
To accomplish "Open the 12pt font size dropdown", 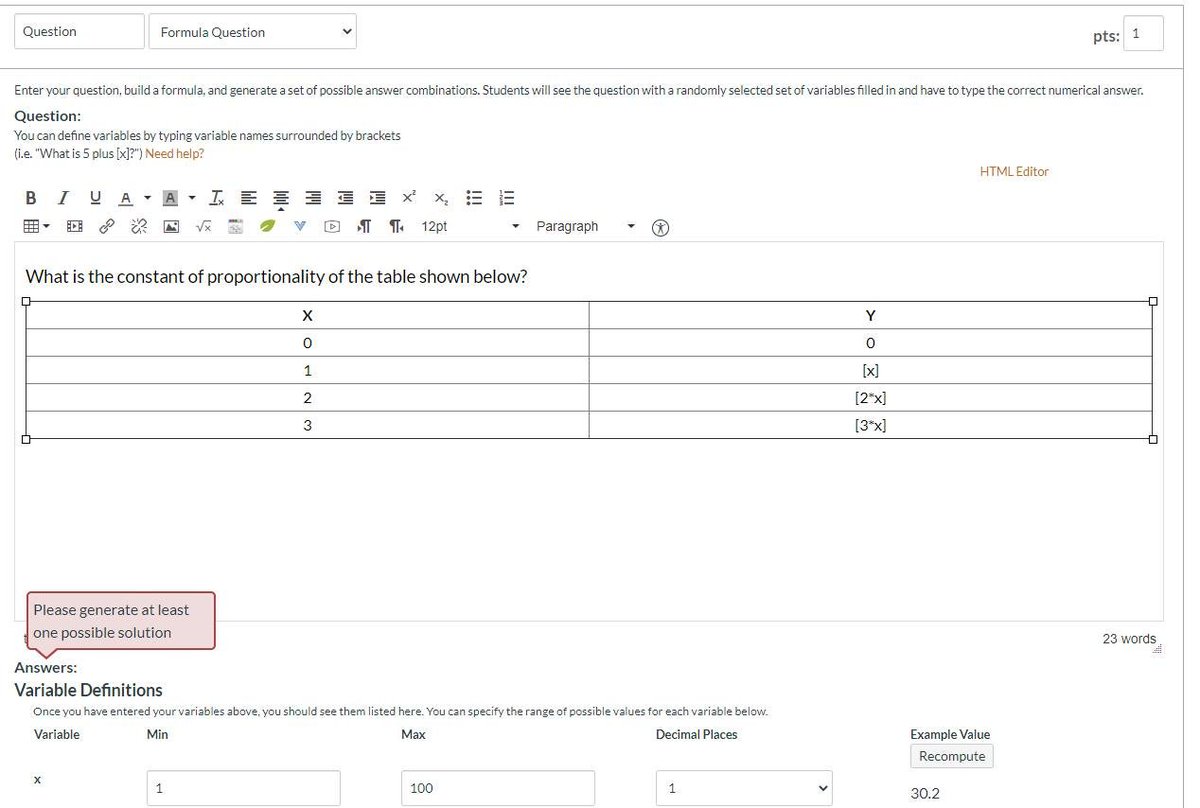I will (470, 226).
